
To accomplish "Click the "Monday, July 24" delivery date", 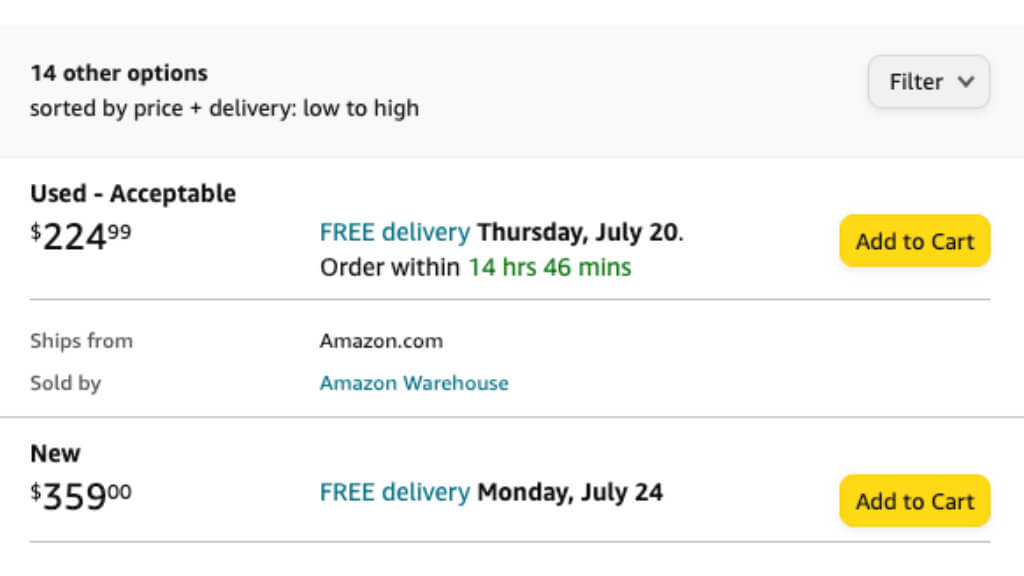I will click(570, 492).
